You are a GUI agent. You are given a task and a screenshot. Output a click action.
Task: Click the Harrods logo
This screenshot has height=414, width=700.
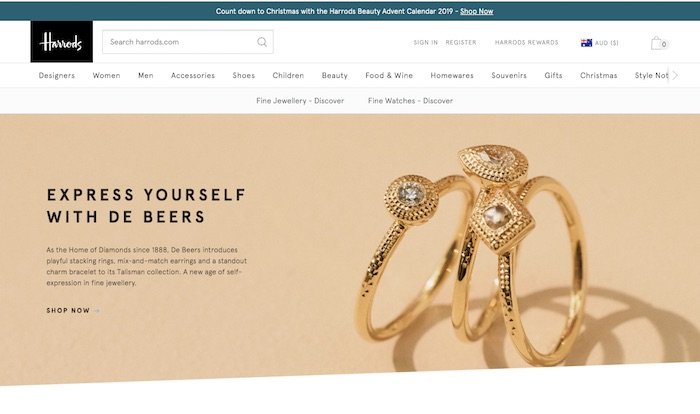62,42
